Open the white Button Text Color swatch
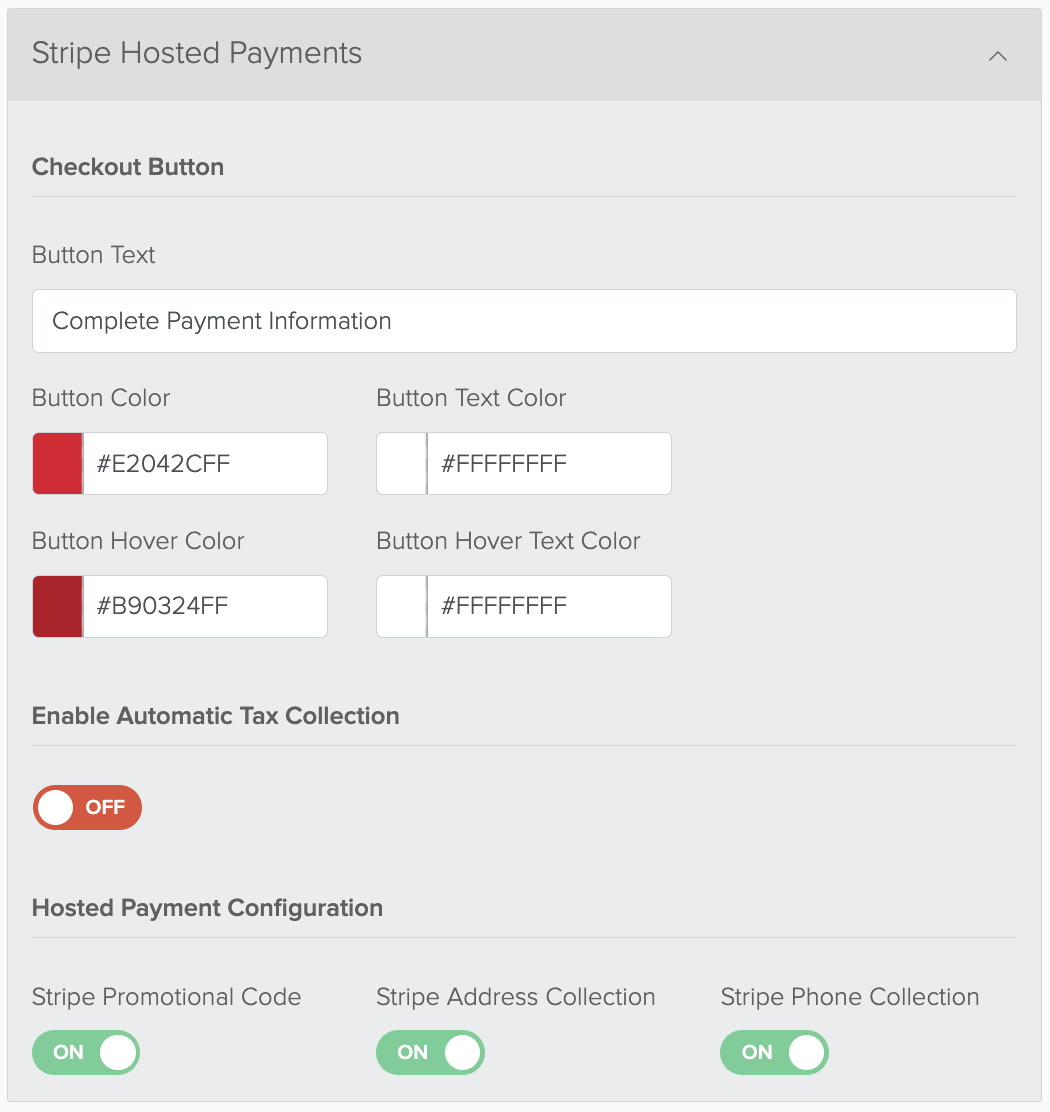Viewport: 1050px width, 1112px height. pos(402,463)
